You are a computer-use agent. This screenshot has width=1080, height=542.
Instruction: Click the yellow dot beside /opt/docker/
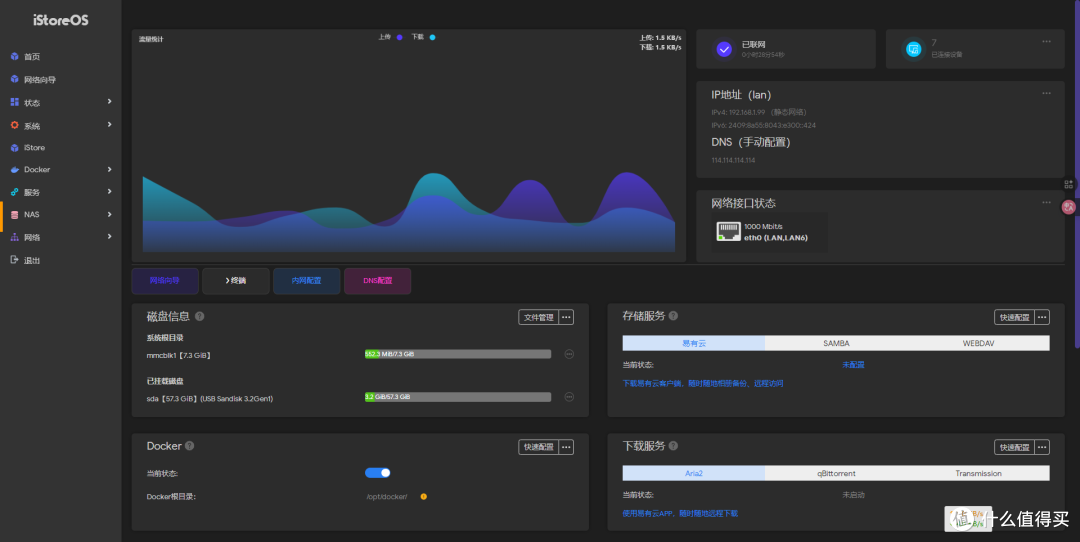pyautogui.click(x=424, y=497)
